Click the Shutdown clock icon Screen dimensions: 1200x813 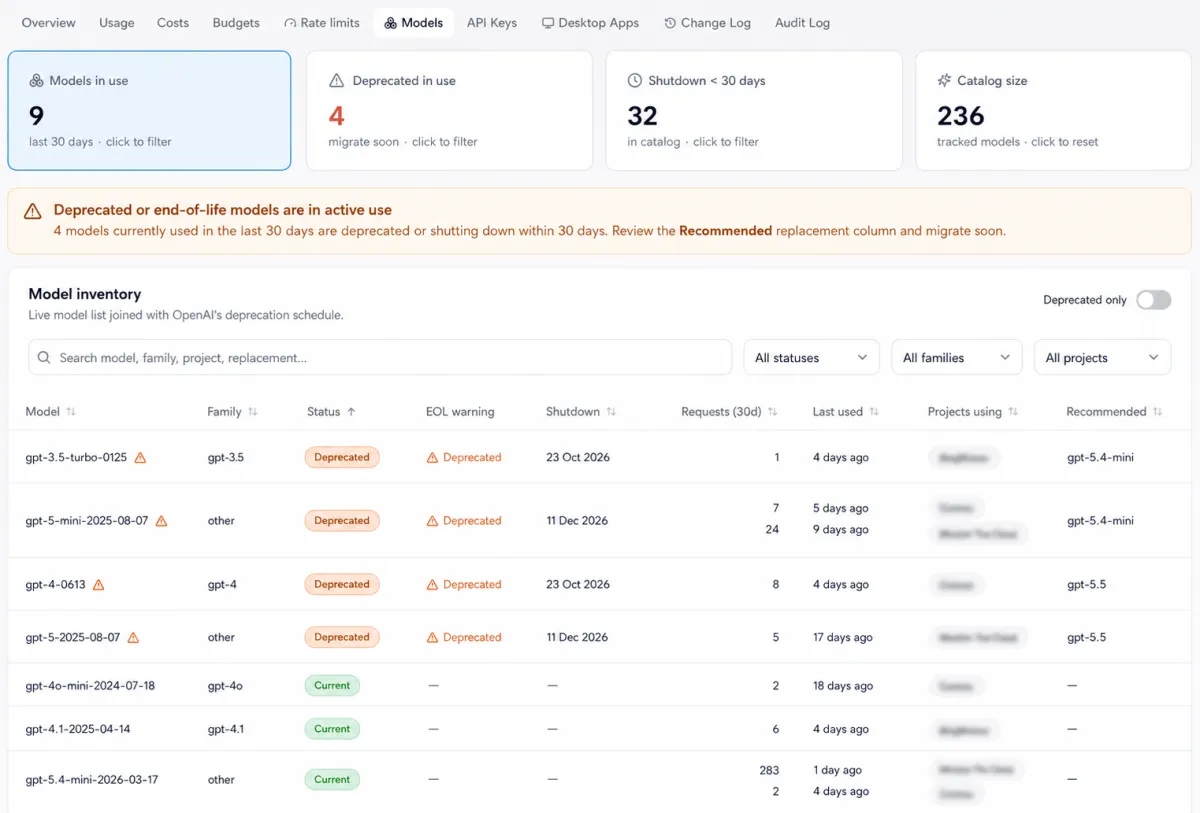click(x=634, y=81)
